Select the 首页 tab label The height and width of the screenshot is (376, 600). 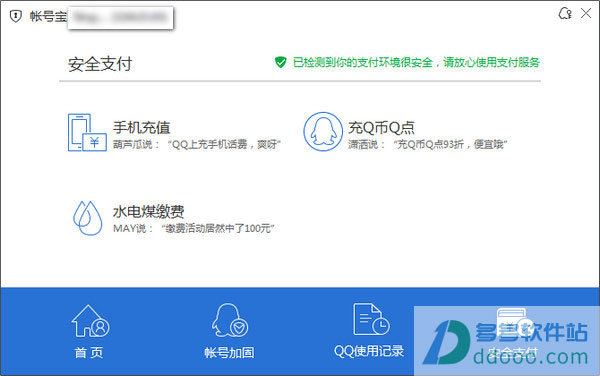[x=89, y=352]
